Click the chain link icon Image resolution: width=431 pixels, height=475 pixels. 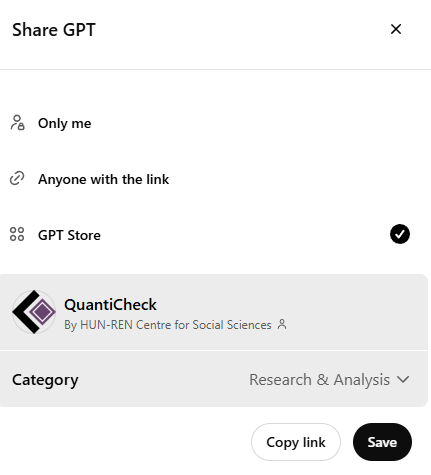[17, 178]
